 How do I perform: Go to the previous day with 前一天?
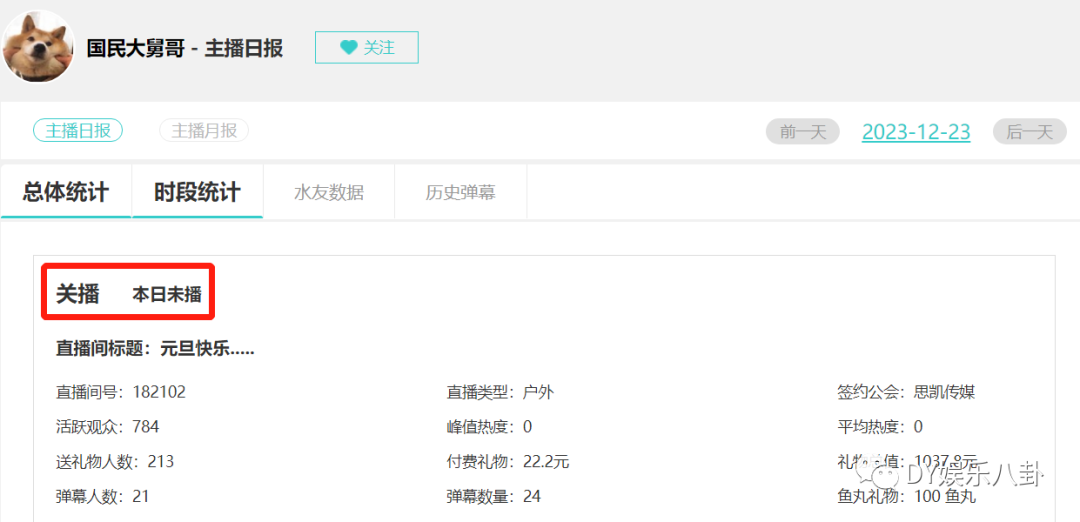[x=802, y=132]
